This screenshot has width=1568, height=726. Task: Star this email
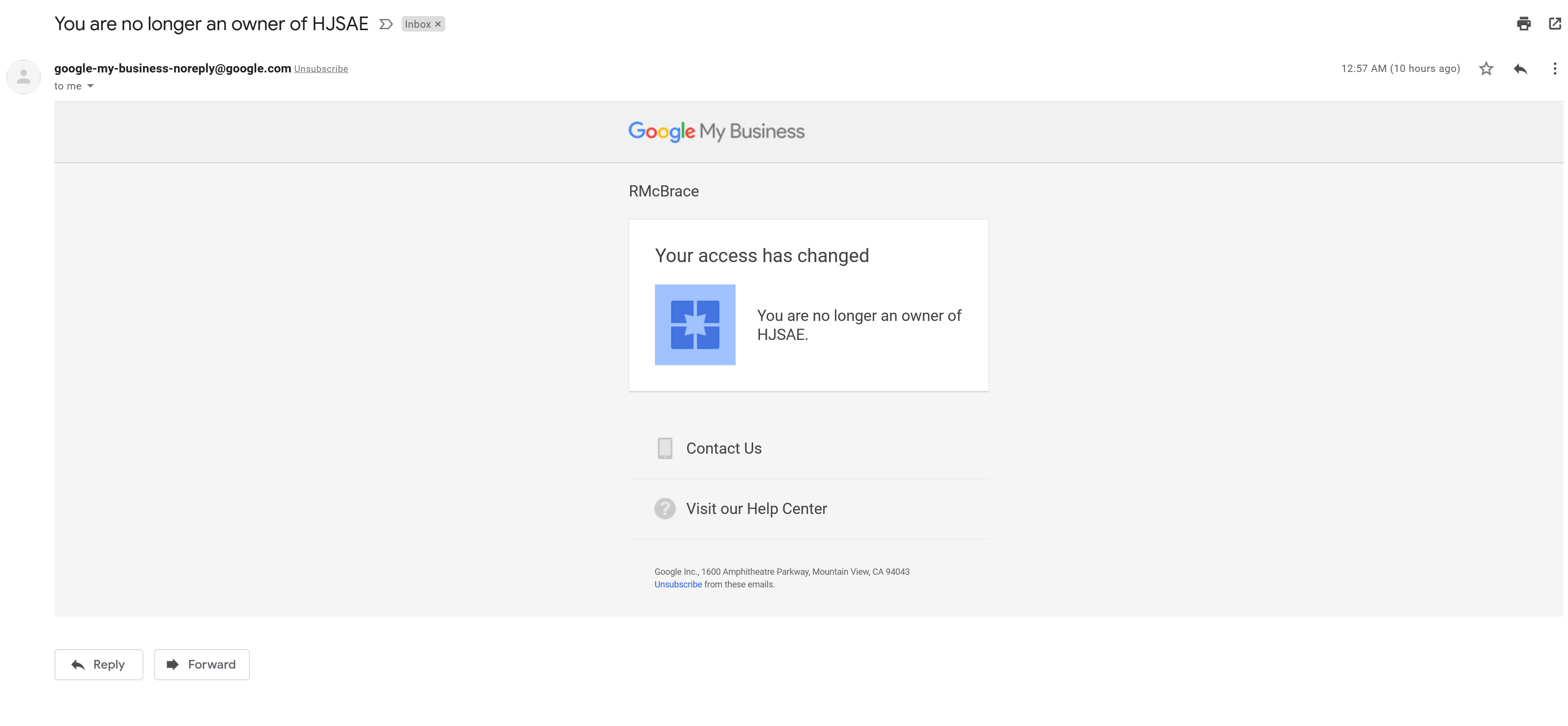point(1486,69)
